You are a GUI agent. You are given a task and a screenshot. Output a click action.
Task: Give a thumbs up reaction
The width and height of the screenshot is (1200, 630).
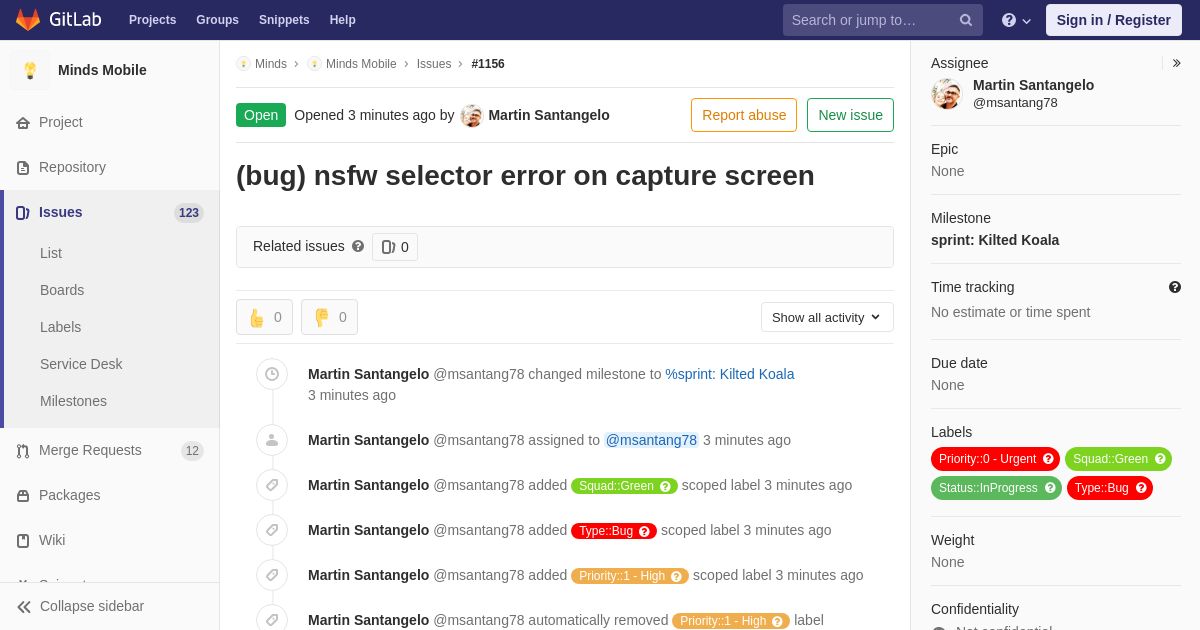click(x=264, y=317)
